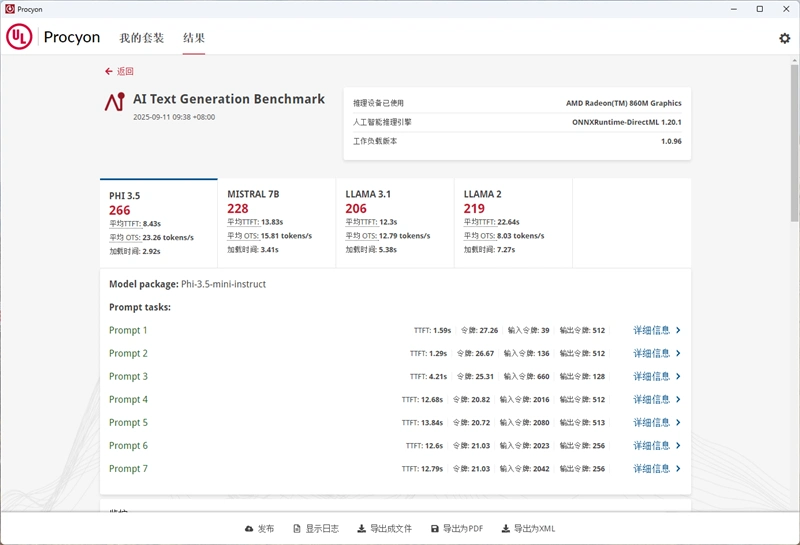Select the LLAMA 2 results tab

click(513, 223)
